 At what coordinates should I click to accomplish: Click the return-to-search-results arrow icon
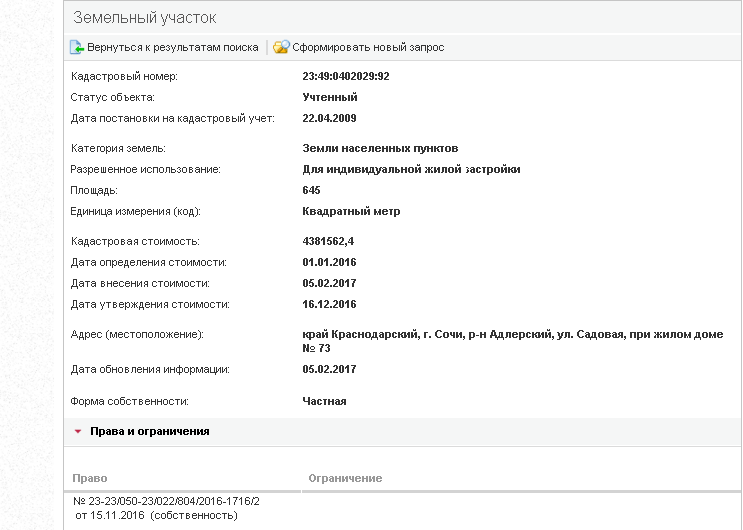pyautogui.click(x=77, y=47)
